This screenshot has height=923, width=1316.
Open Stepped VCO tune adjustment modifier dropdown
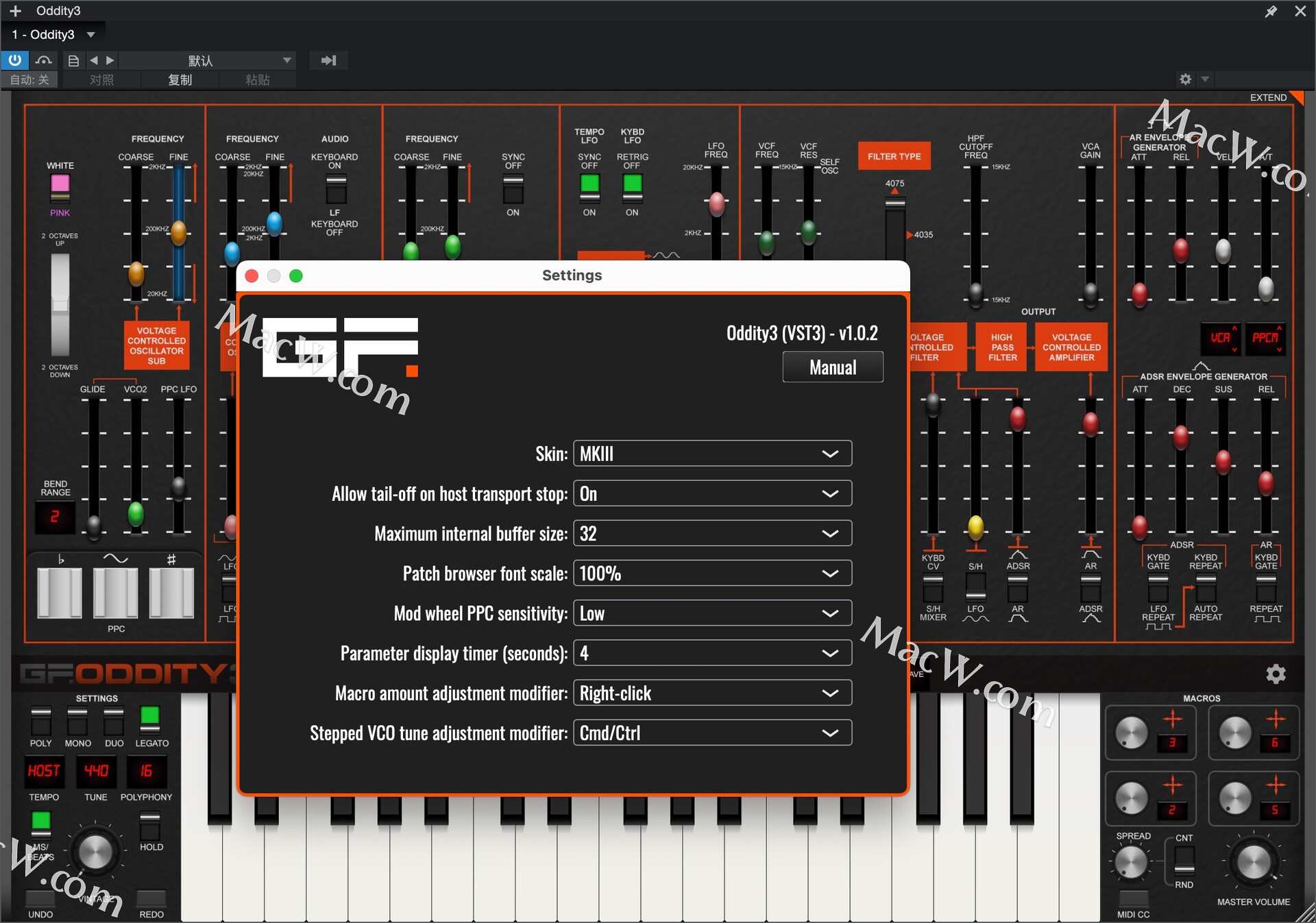point(712,733)
